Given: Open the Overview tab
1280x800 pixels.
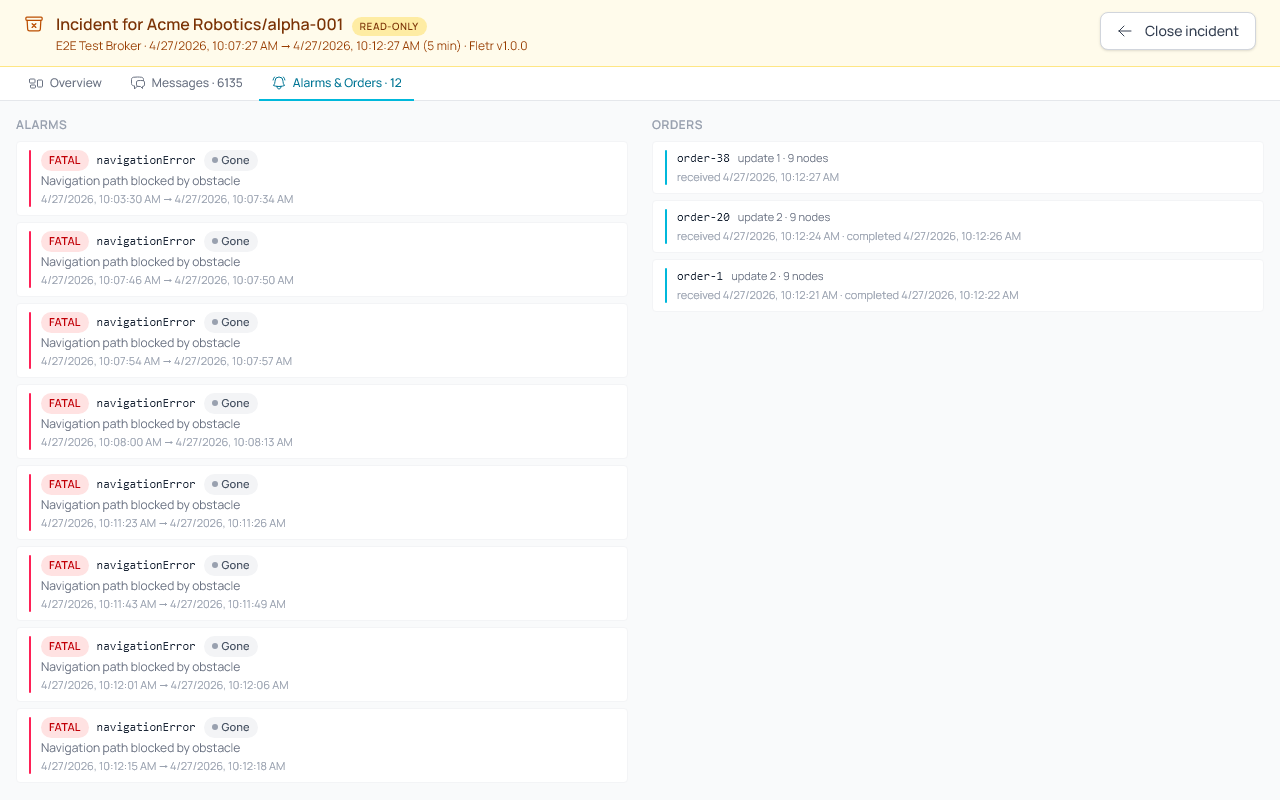Looking at the screenshot, I should click(x=65, y=83).
